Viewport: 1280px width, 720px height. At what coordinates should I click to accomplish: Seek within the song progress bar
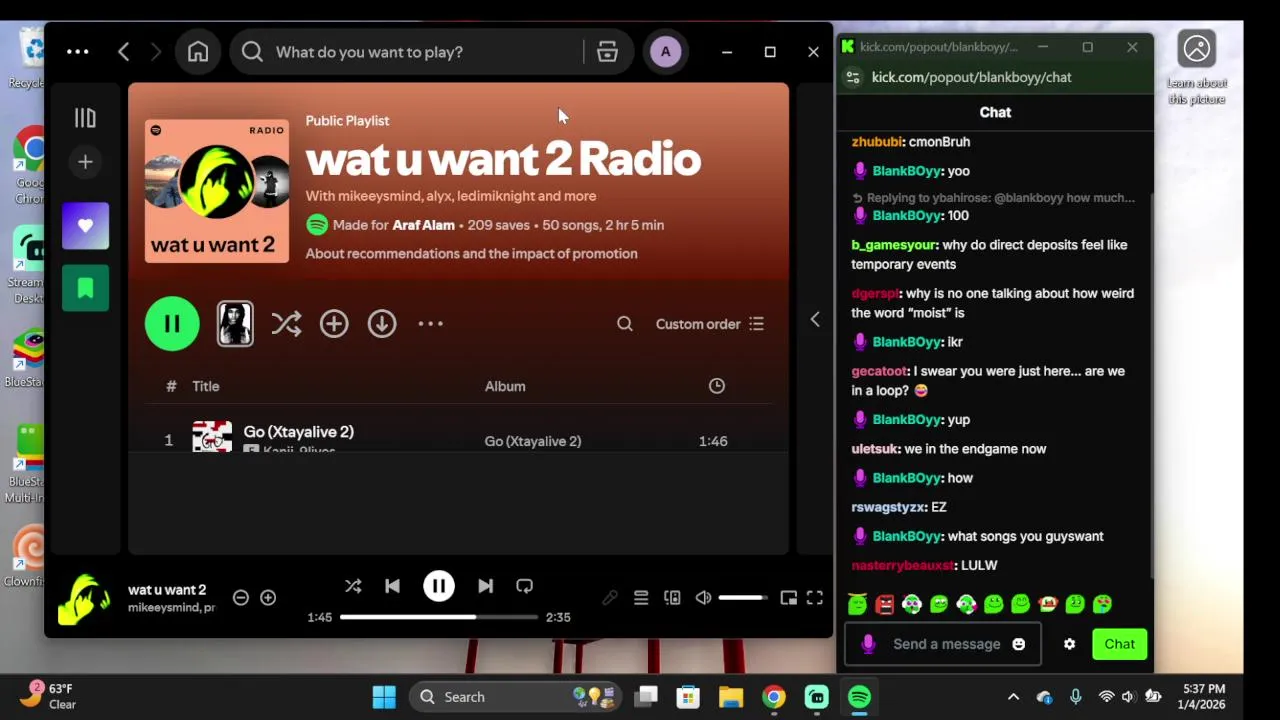tap(438, 617)
